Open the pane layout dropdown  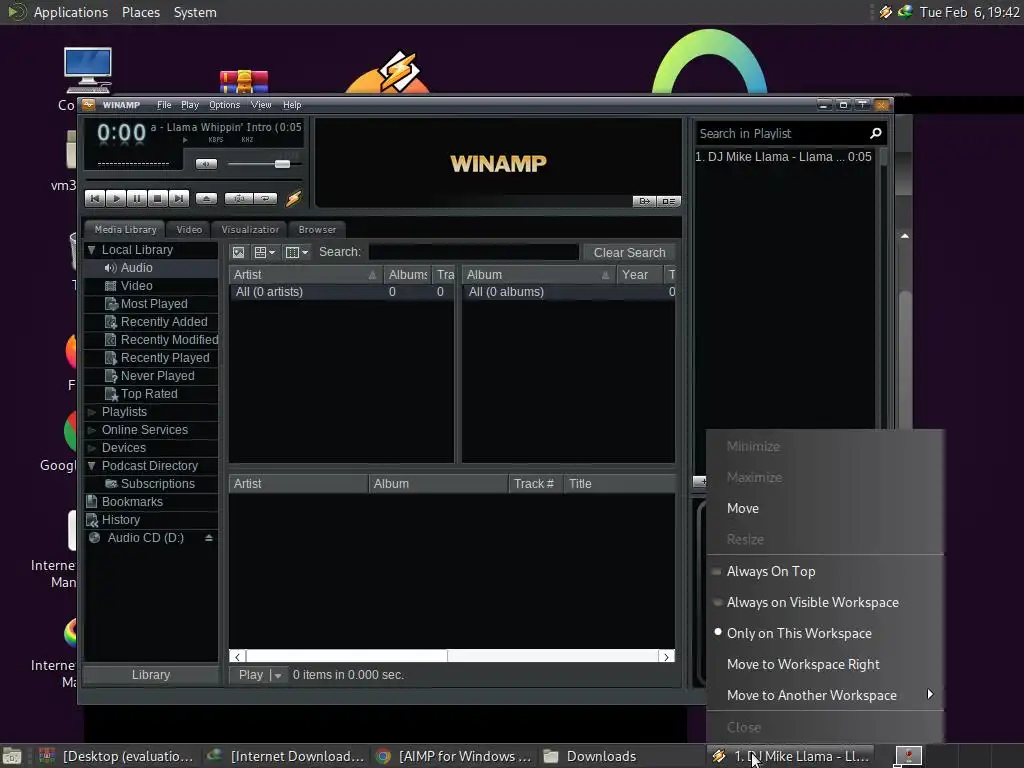264,252
